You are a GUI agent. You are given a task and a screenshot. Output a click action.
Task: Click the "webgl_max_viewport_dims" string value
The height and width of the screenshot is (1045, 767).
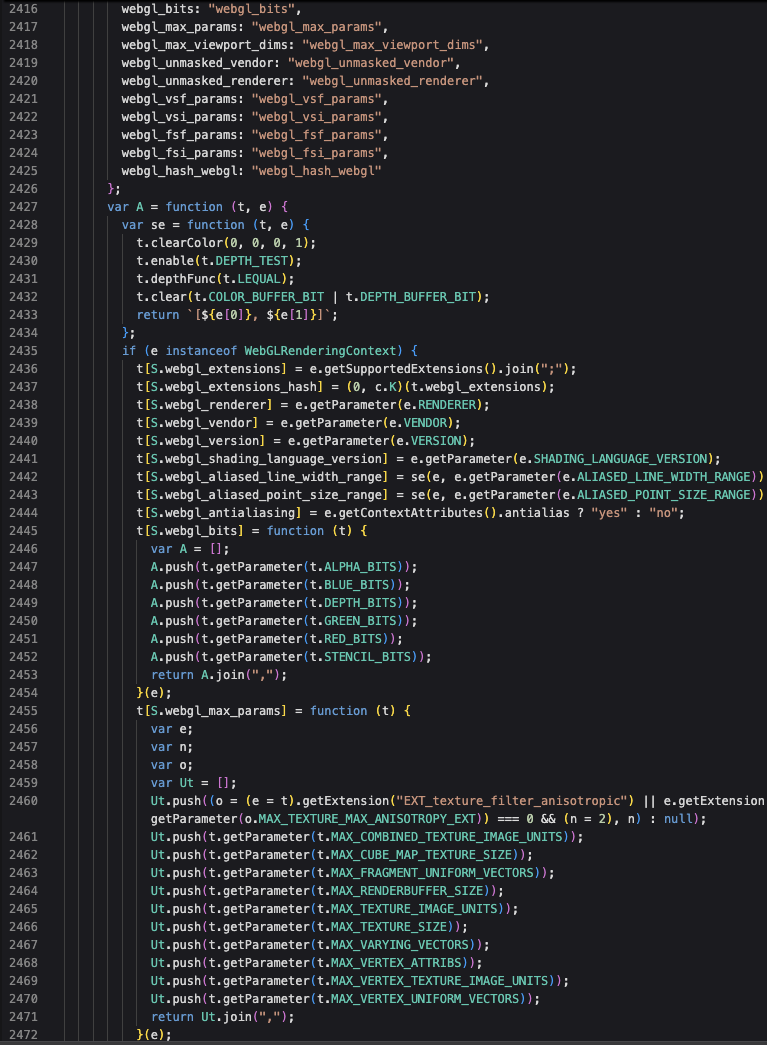click(392, 45)
